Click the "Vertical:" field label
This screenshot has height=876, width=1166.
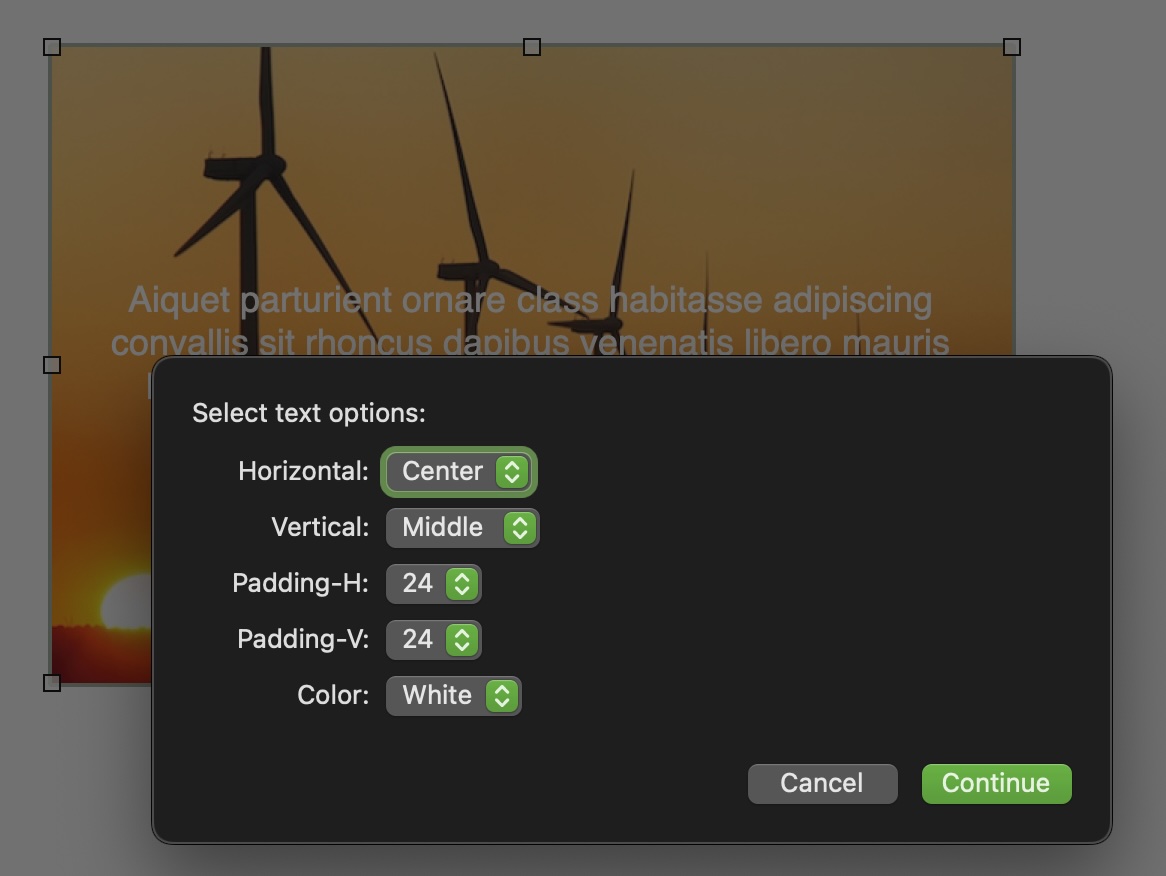(320, 528)
